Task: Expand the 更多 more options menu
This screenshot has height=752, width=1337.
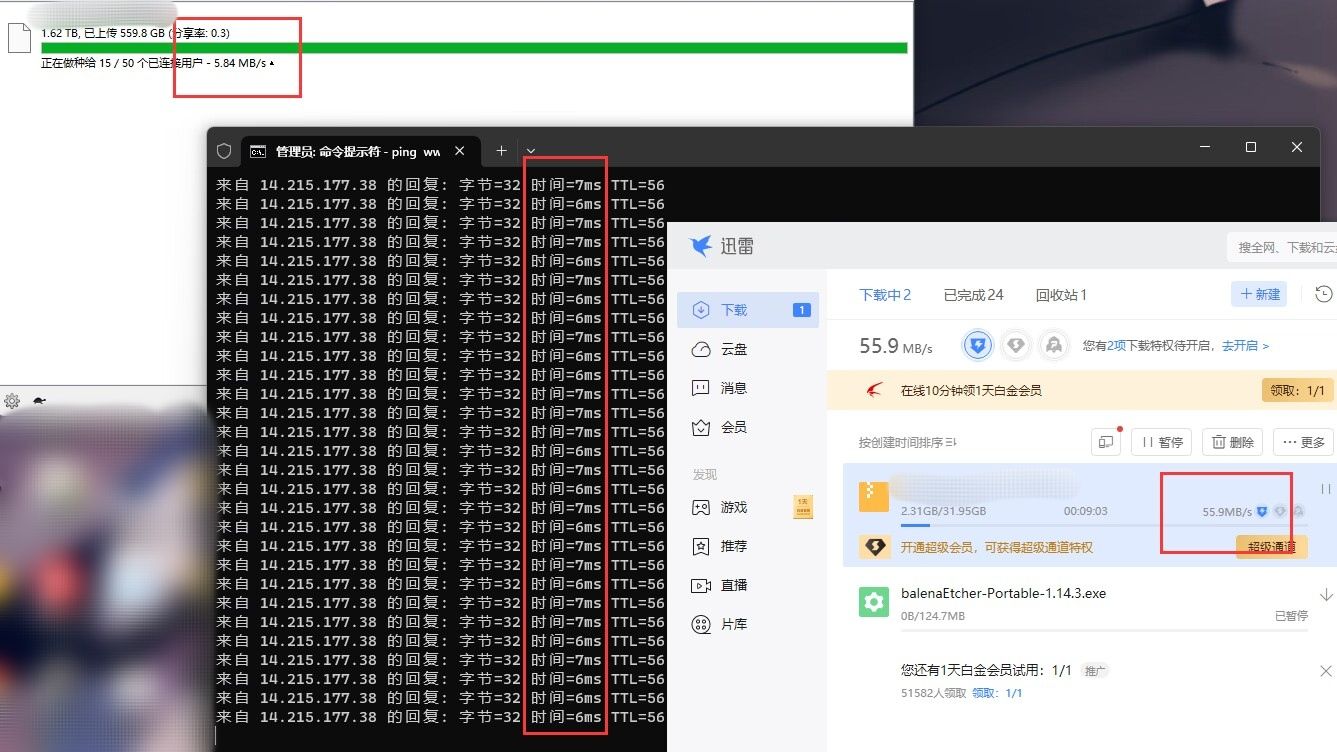Action: point(1302,442)
